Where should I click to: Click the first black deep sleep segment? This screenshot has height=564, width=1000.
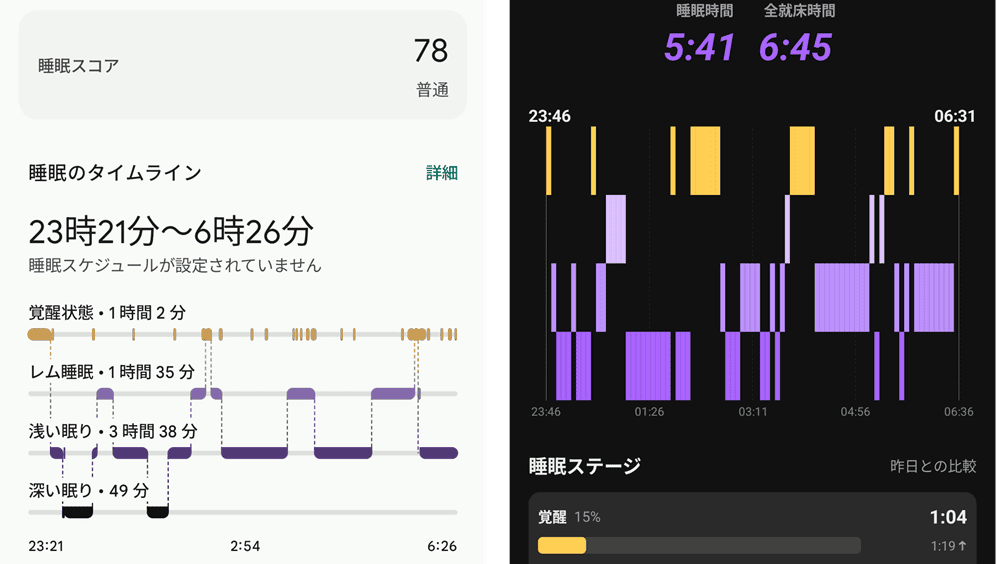click(x=78, y=511)
